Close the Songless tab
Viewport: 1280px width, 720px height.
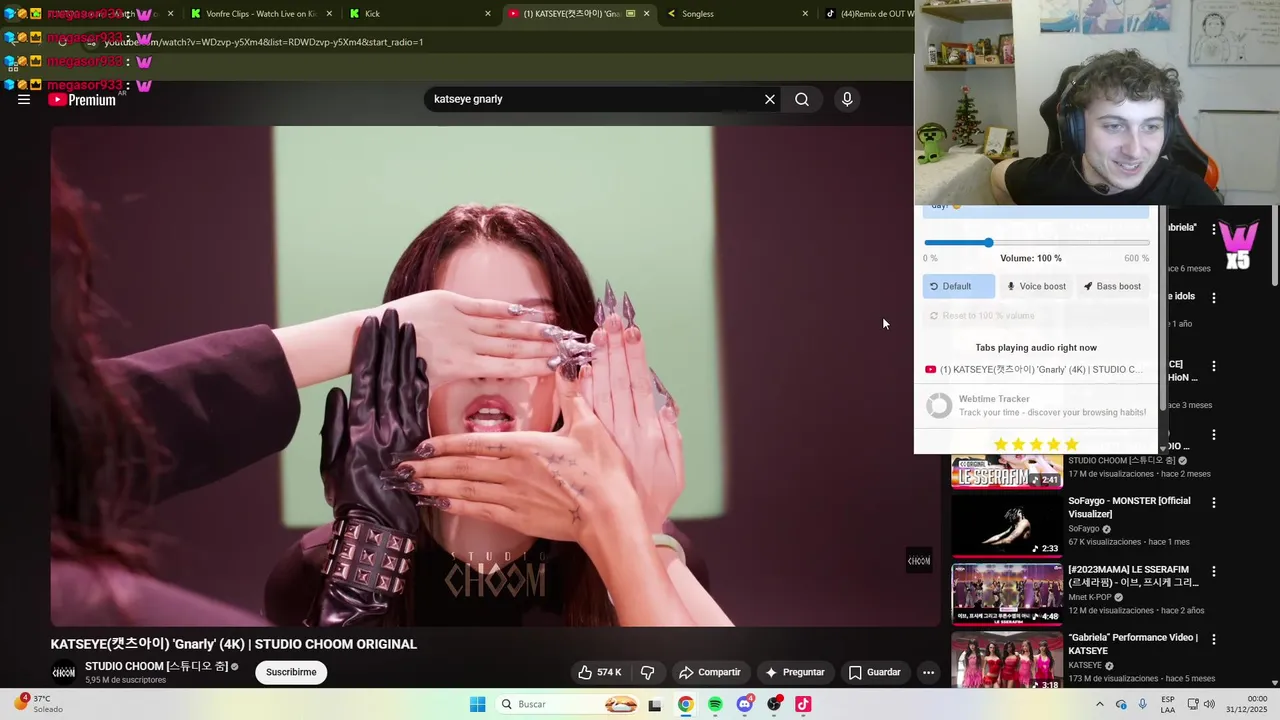click(x=805, y=14)
